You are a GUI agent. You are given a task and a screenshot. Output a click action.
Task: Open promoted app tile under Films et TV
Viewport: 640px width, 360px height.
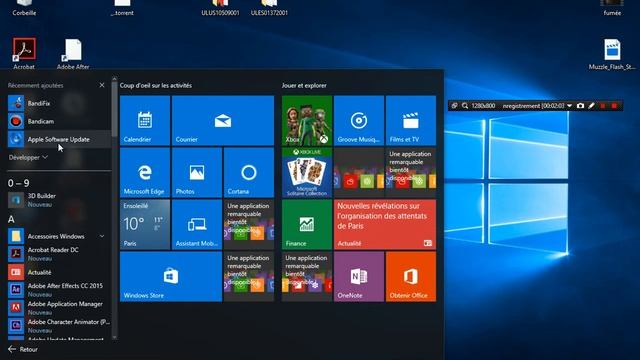[411, 172]
